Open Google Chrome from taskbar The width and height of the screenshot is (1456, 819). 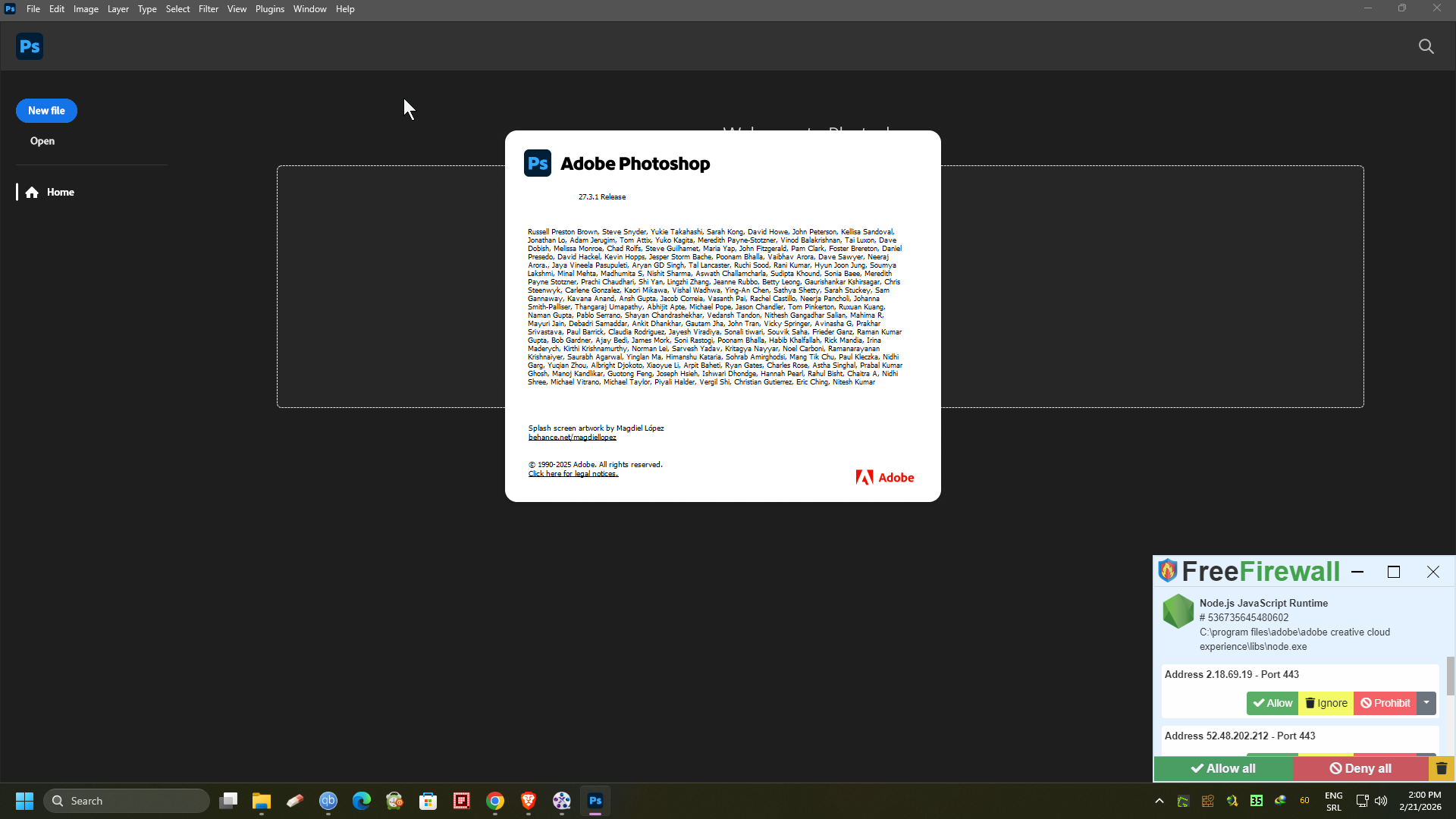coord(495,801)
